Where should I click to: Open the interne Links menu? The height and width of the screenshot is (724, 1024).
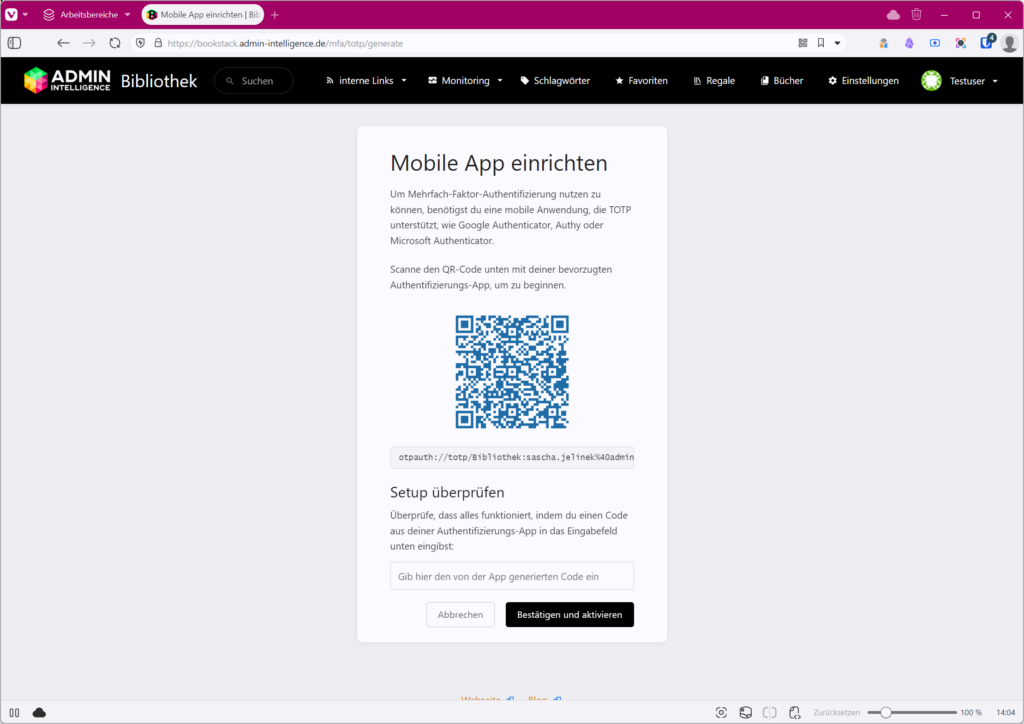click(x=365, y=80)
